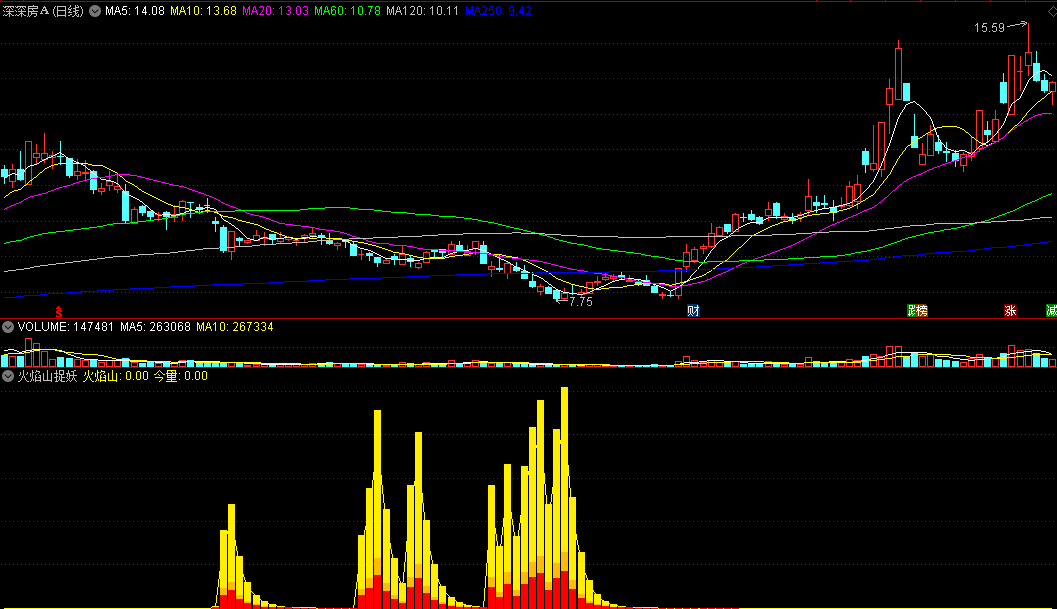
Task: Open the red 涨 event marker
Action: coord(1010,311)
